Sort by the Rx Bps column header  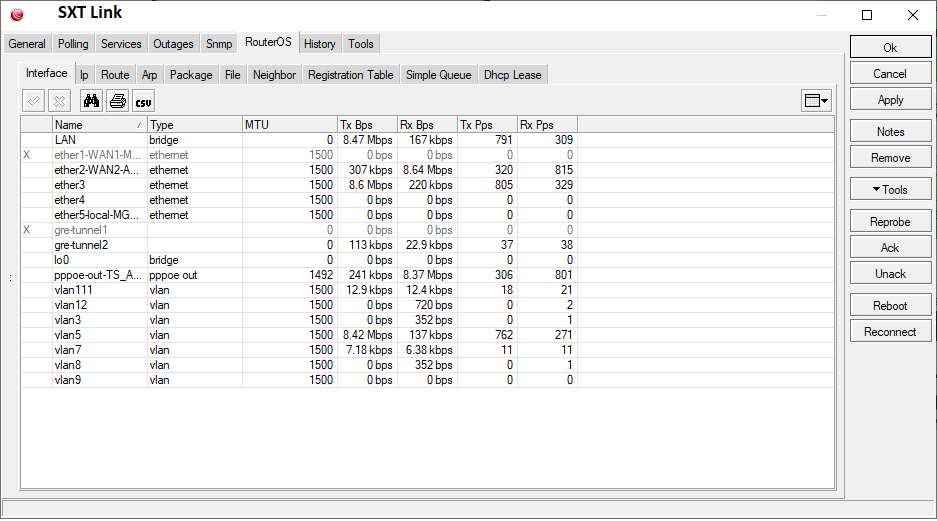tap(427, 125)
